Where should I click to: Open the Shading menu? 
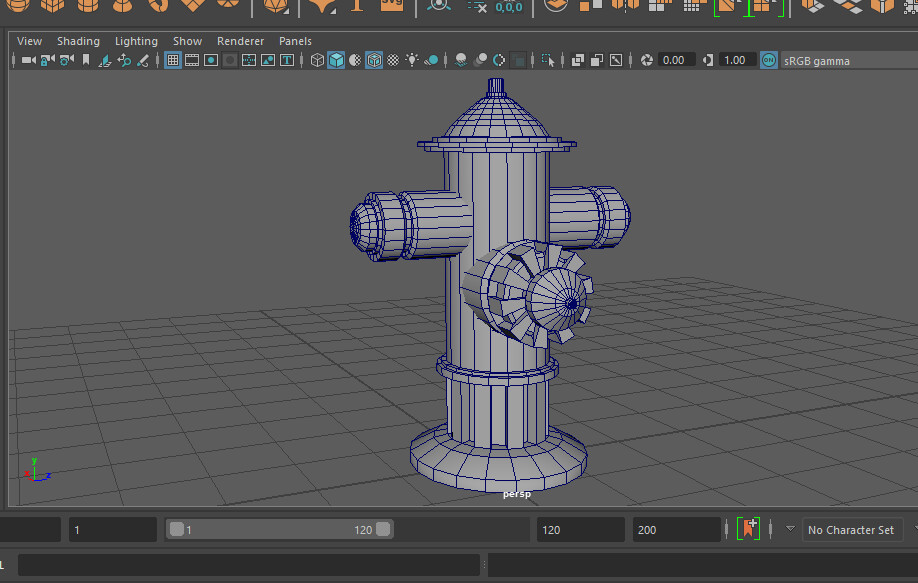(x=78, y=41)
